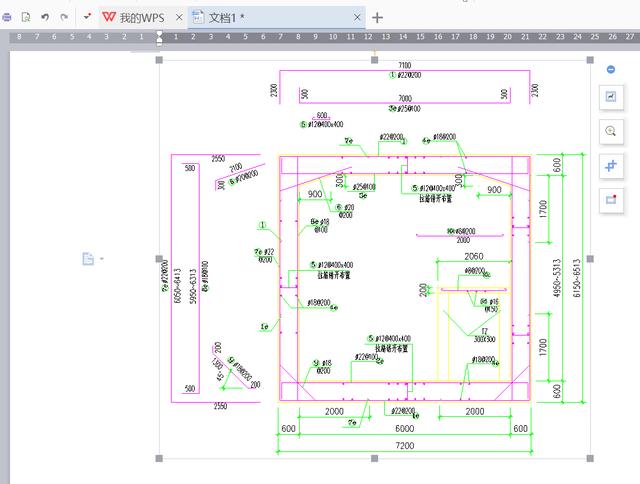Open the image layout options button

point(610,96)
